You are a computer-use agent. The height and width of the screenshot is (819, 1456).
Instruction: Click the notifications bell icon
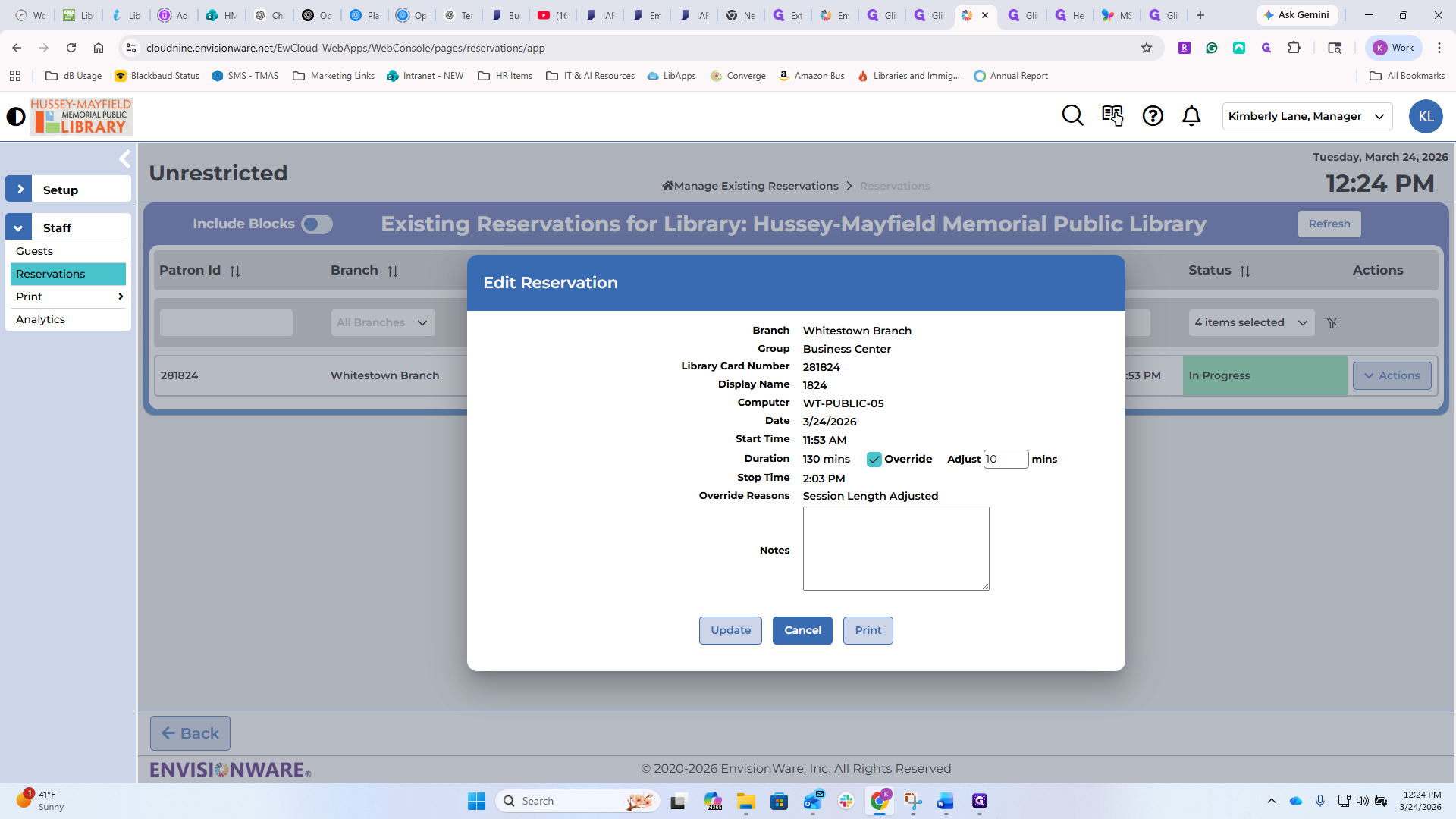[1191, 116]
